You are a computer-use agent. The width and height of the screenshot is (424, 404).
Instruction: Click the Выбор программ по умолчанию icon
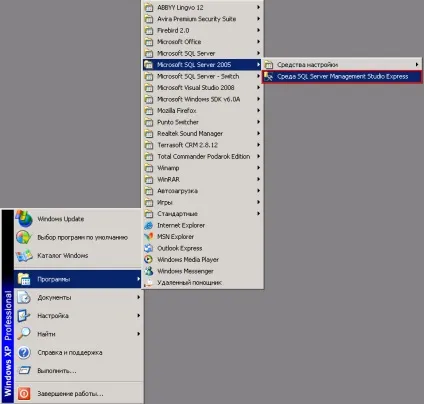24,237
